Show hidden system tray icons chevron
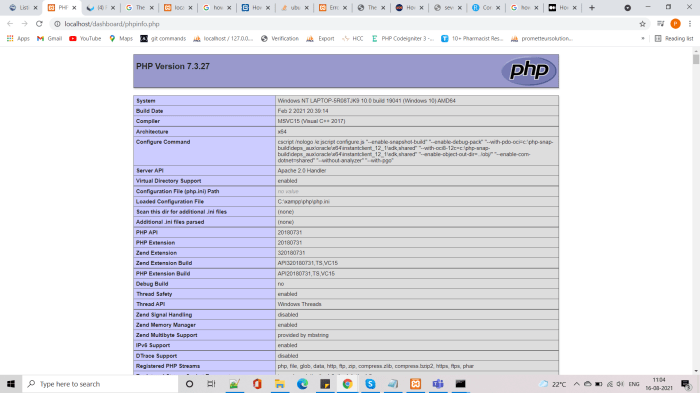Viewport: 700px width, 393px height. [577, 384]
